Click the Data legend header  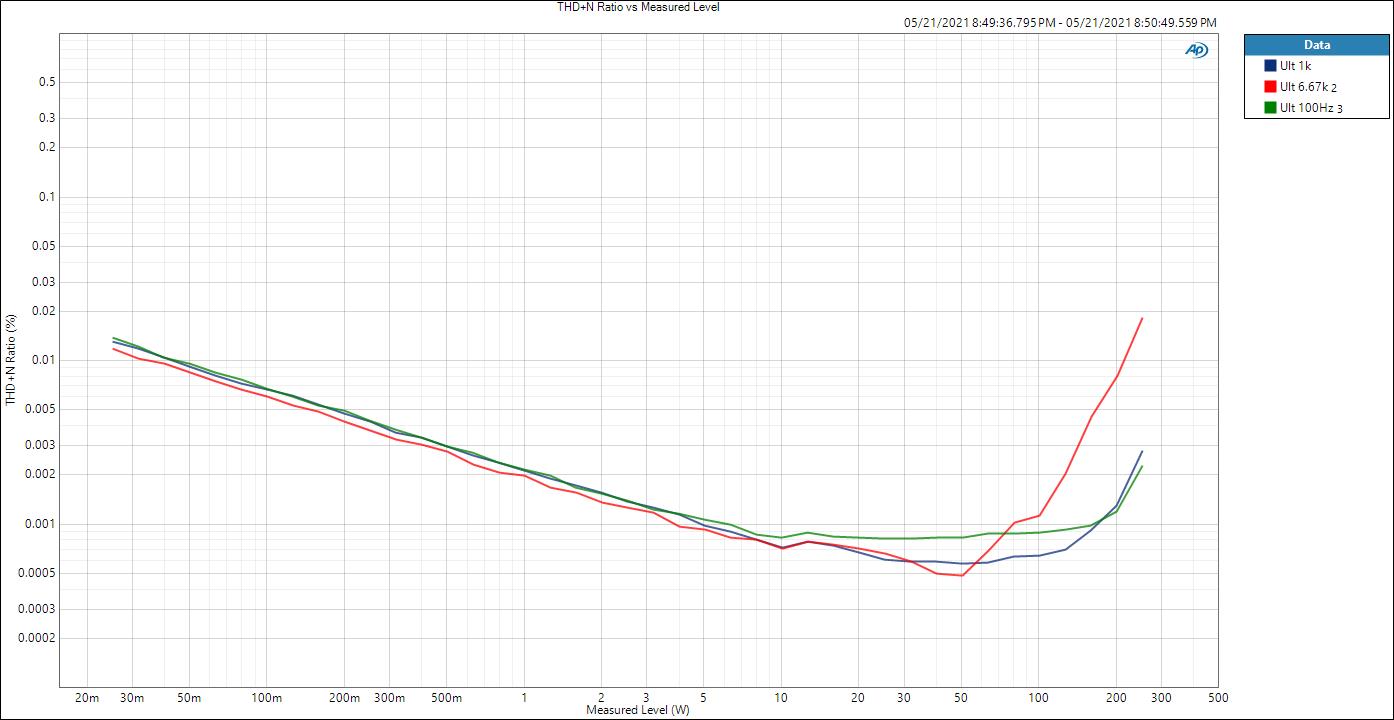1316,45
